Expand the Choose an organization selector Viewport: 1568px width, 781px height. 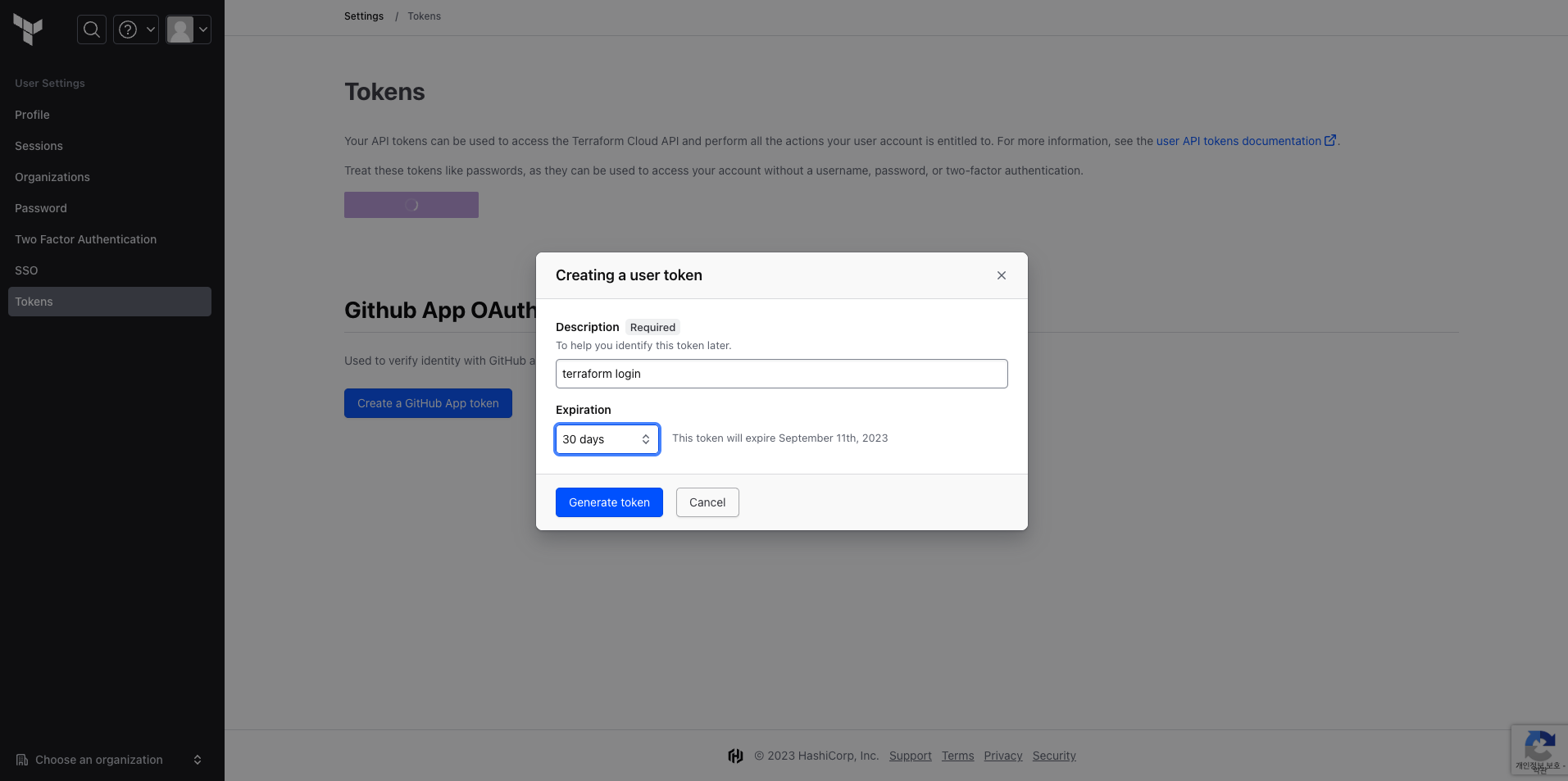point(110,760)
